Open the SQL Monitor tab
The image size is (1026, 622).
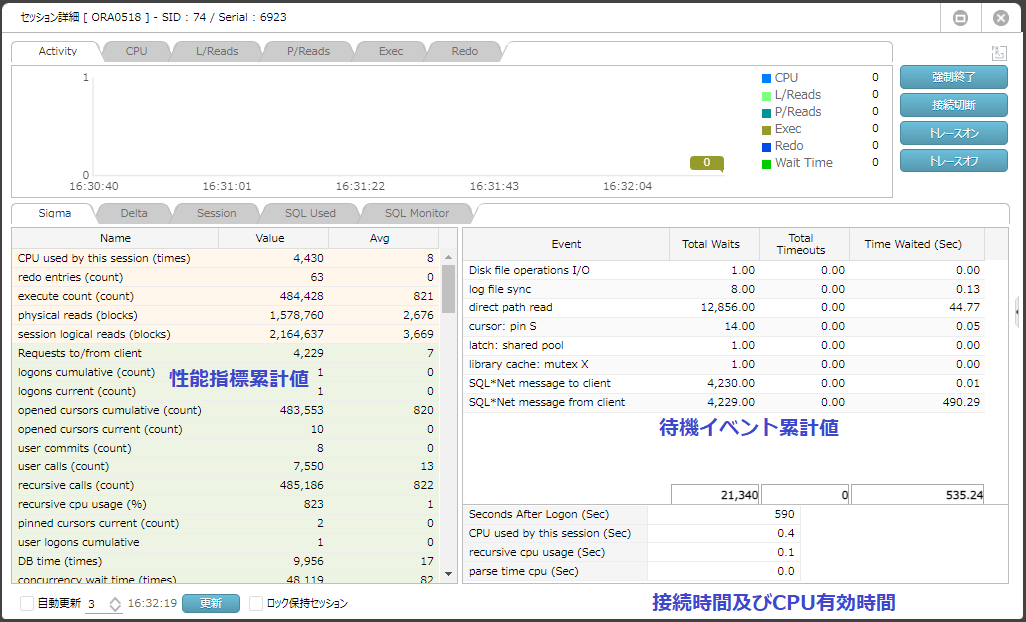tap(417, 213)
